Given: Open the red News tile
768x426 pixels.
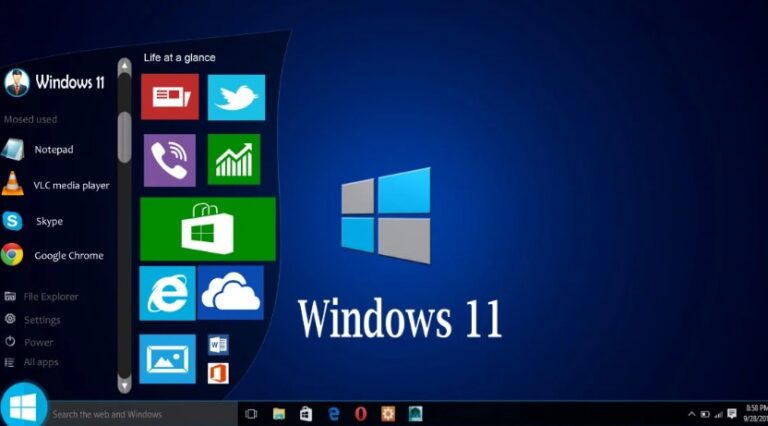Looking at the screenshot, I should (170, 96).
